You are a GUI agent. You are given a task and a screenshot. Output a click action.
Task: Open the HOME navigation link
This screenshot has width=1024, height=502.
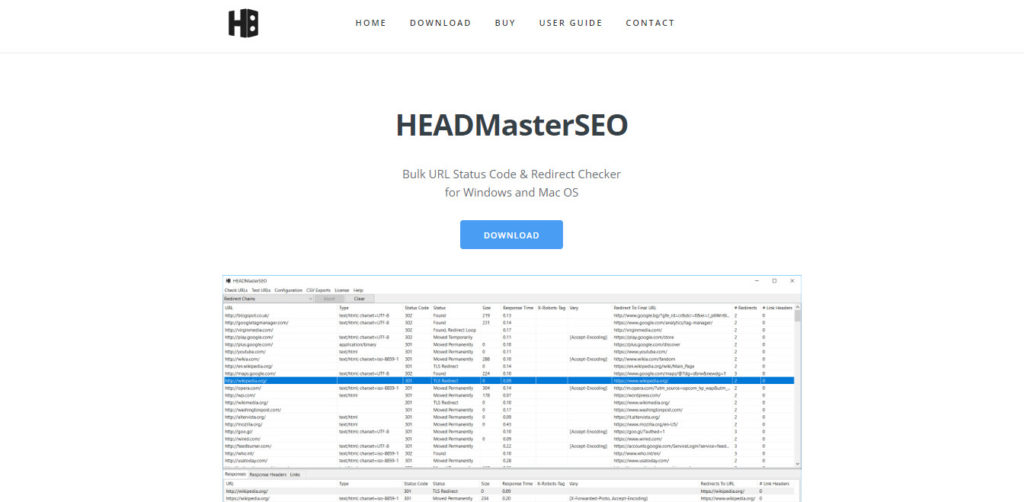pos(371,23)
